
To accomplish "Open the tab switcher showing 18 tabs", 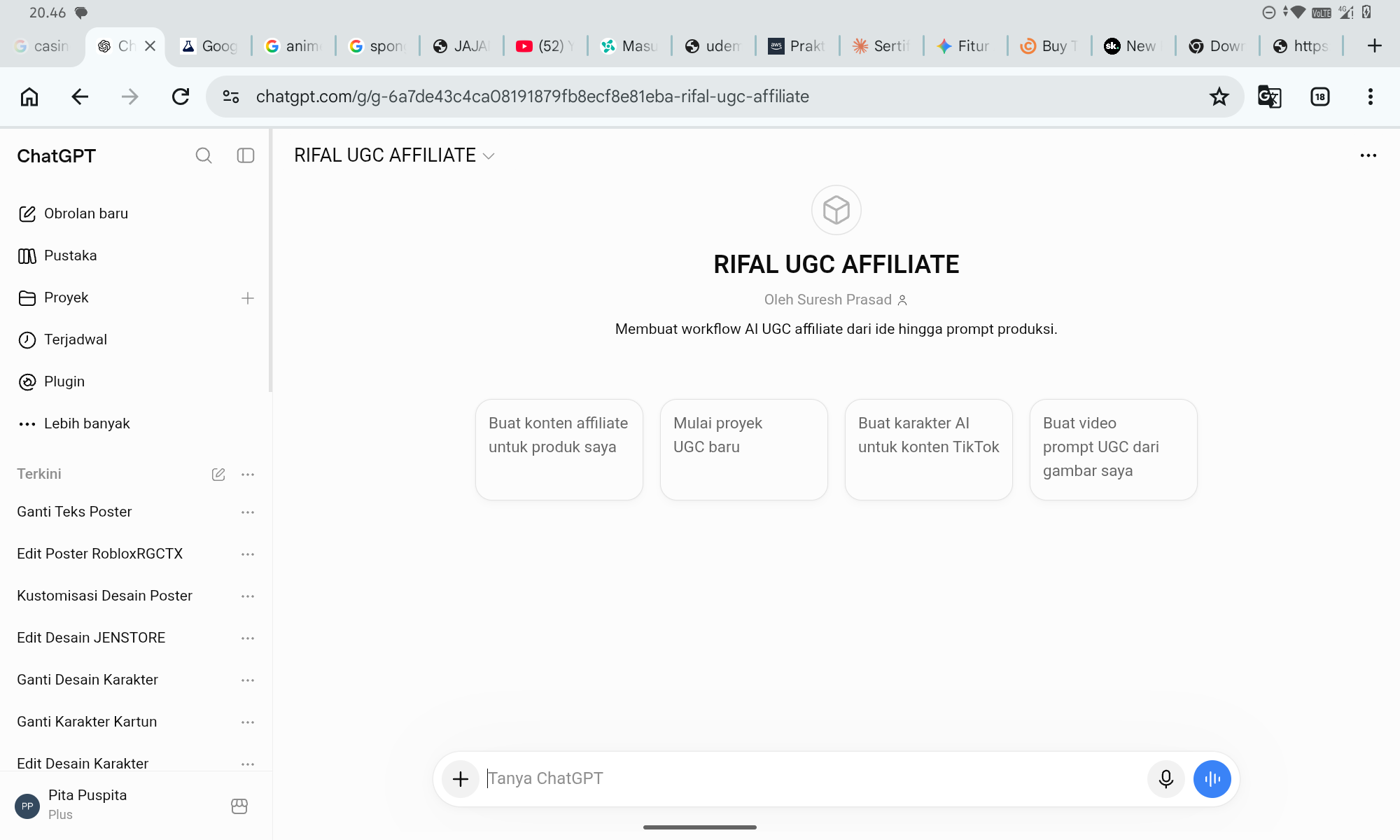I will (1320, 97).
